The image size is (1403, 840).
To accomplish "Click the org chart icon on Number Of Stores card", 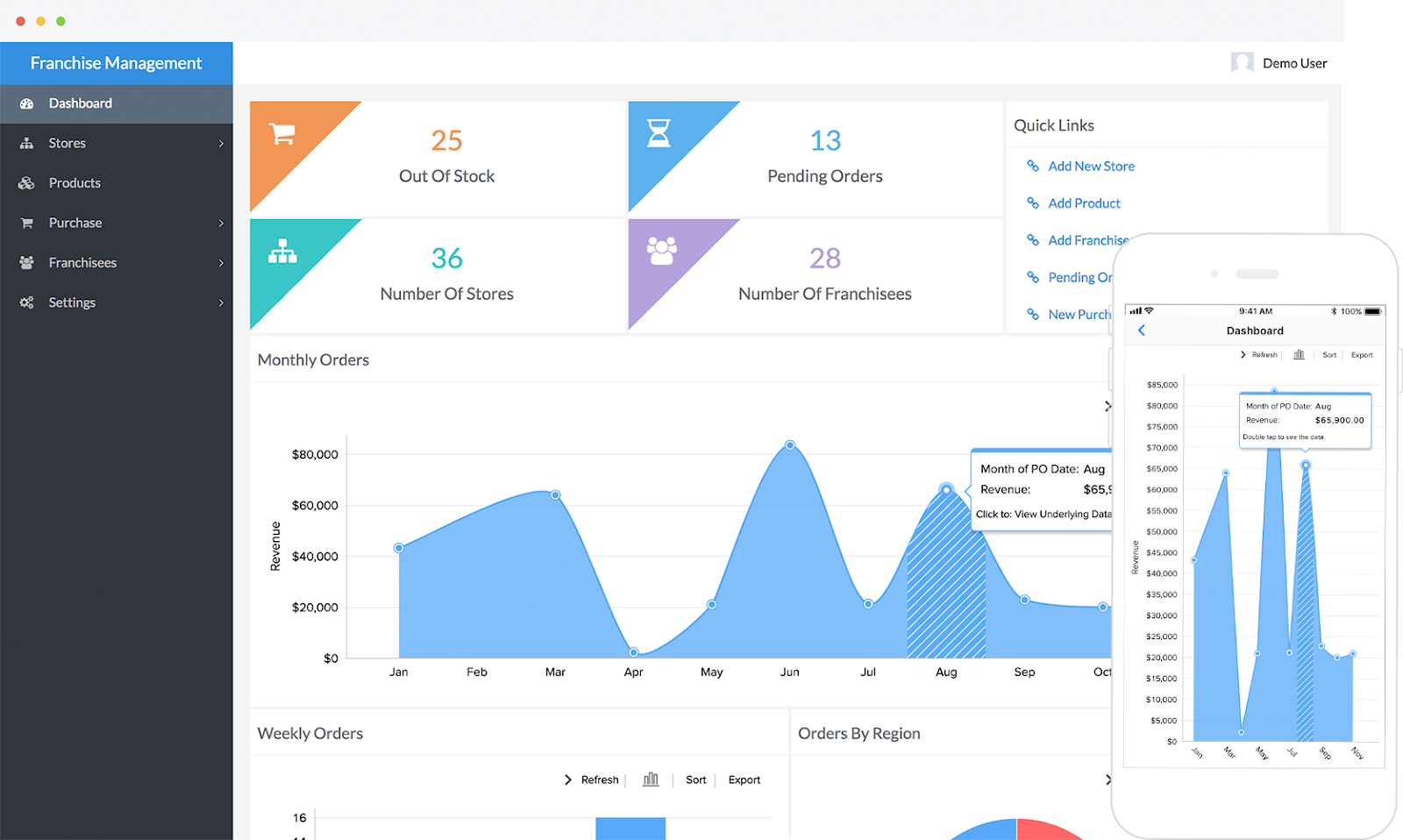I will 282,252.
